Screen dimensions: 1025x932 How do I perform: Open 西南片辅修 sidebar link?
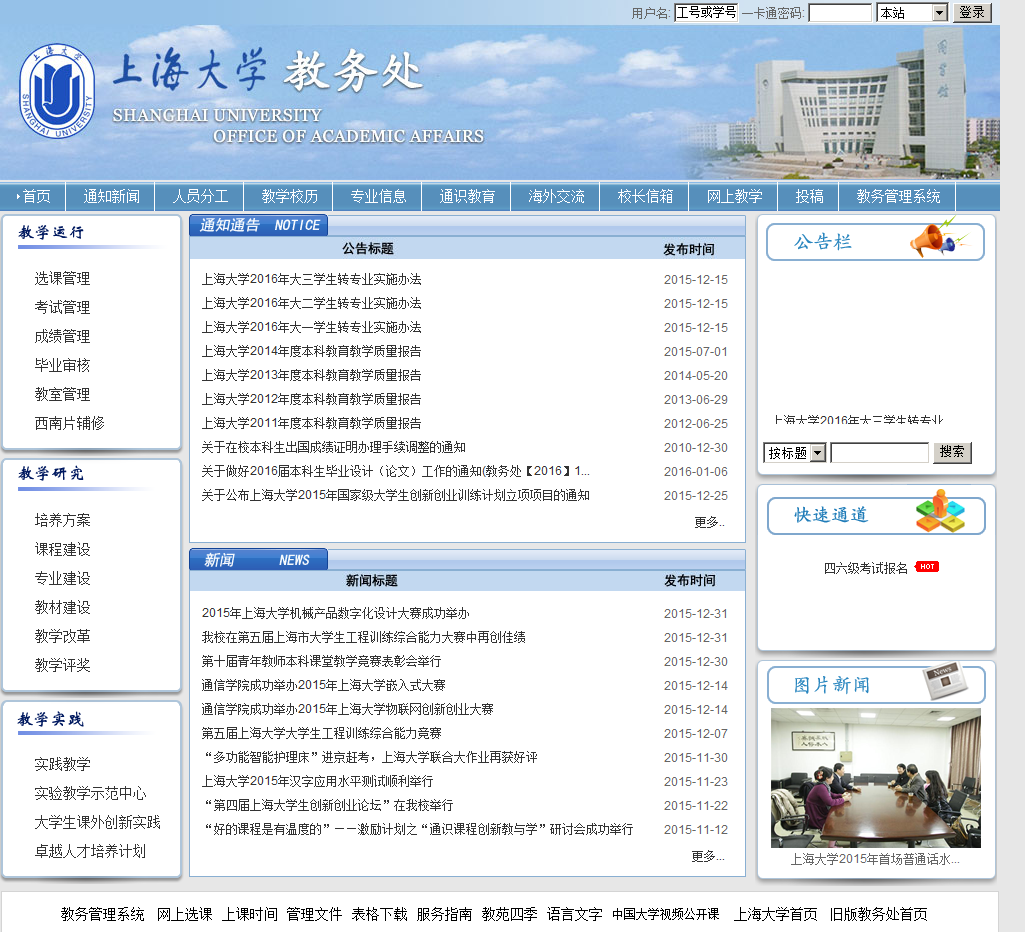[x=69, y=423]
